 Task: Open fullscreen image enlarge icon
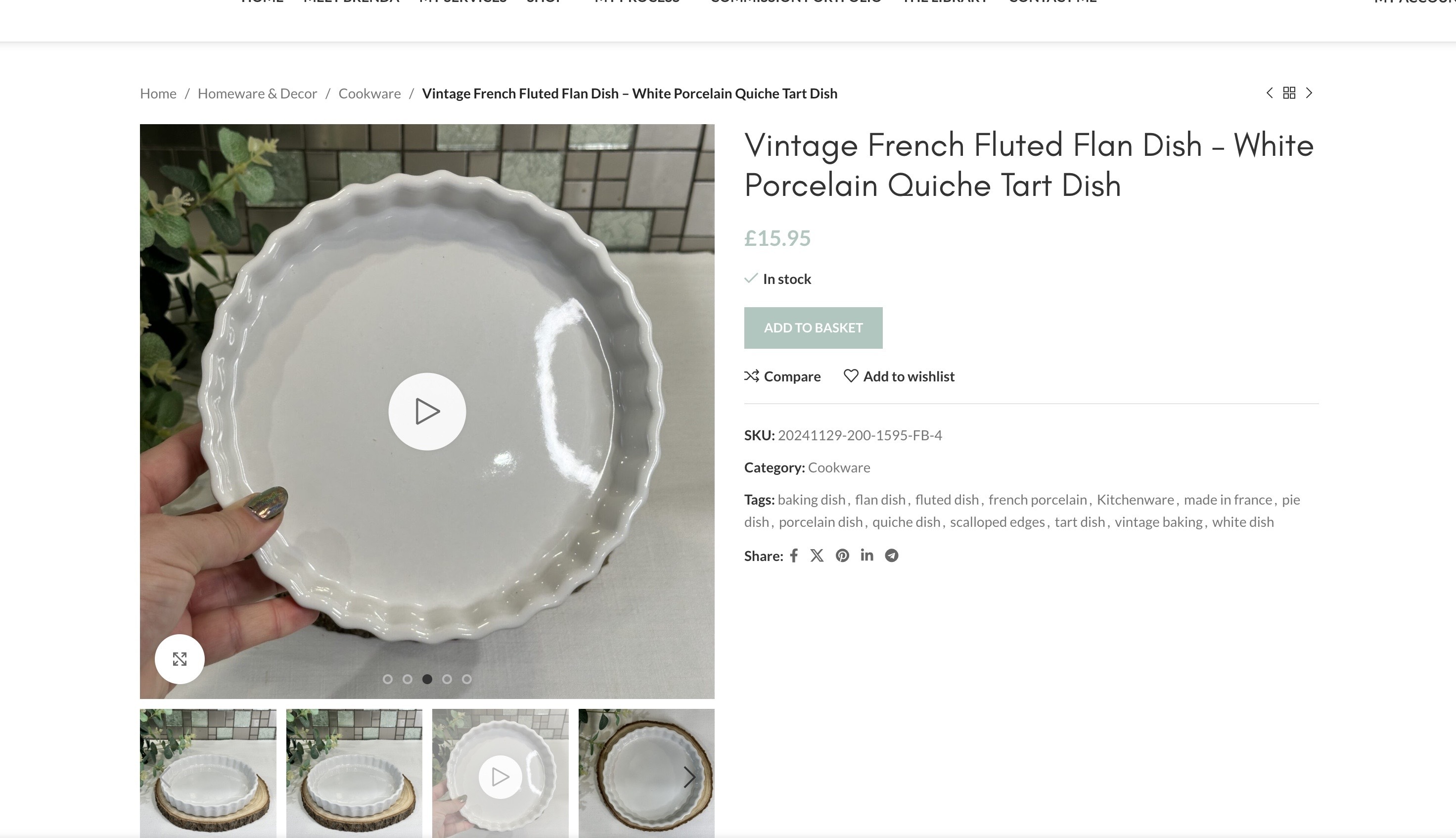tap(180, 659)
